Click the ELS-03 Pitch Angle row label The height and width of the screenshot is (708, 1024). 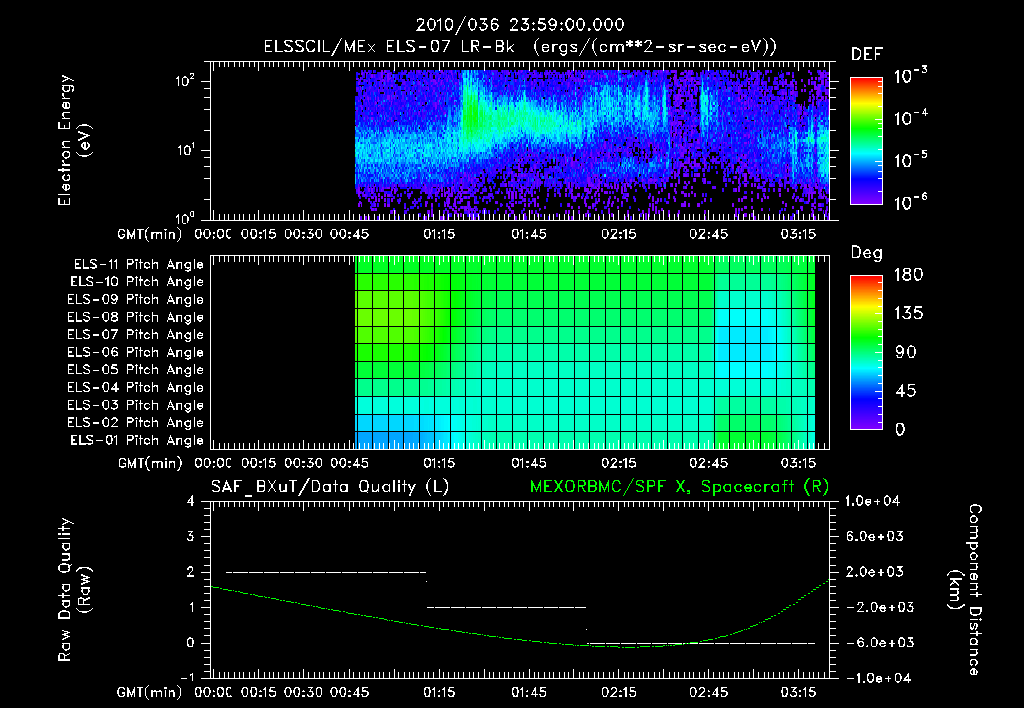(x=136, y=405)
